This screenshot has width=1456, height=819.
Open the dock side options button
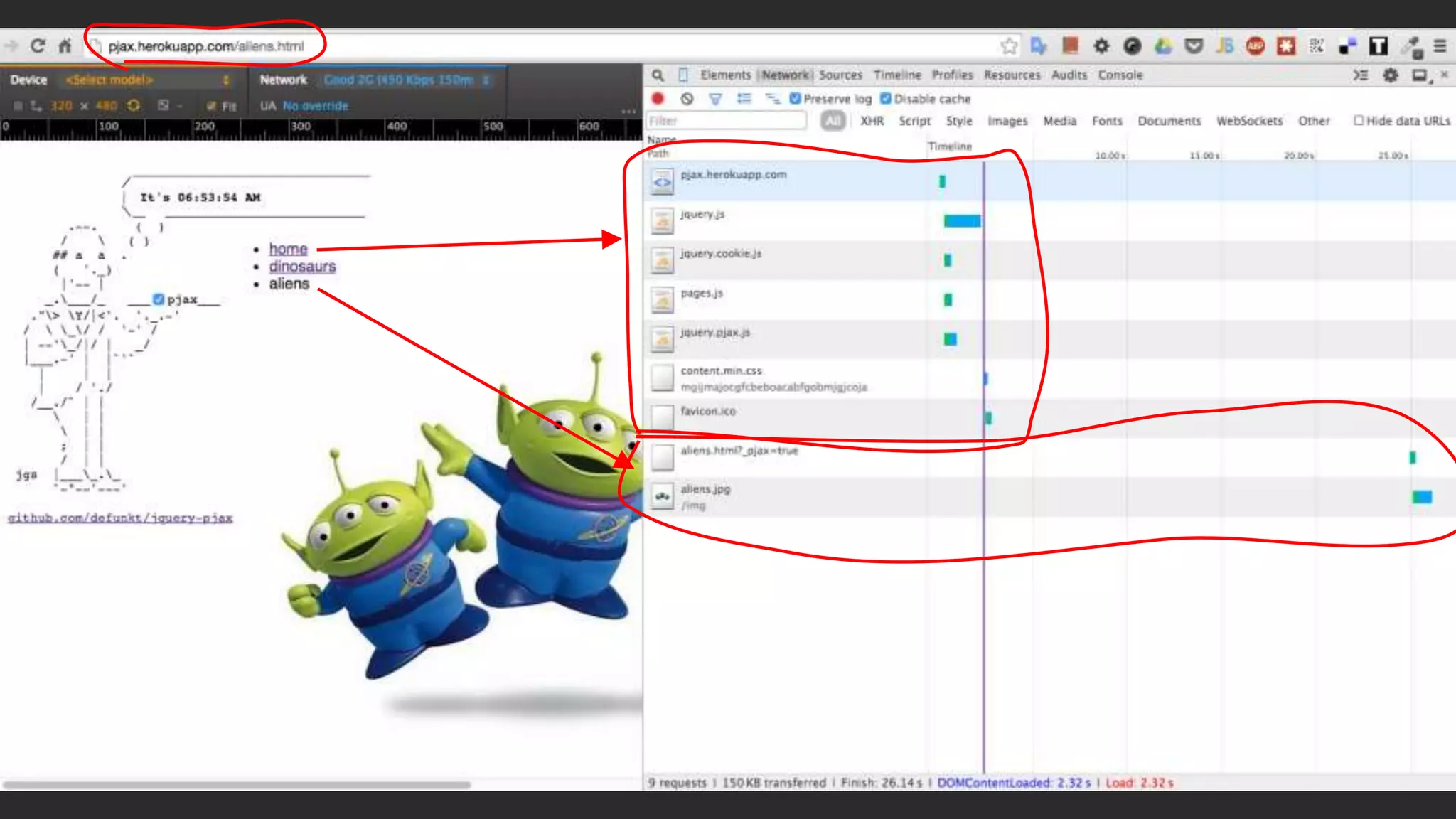pyautogui.click(x=1419, y=75)
